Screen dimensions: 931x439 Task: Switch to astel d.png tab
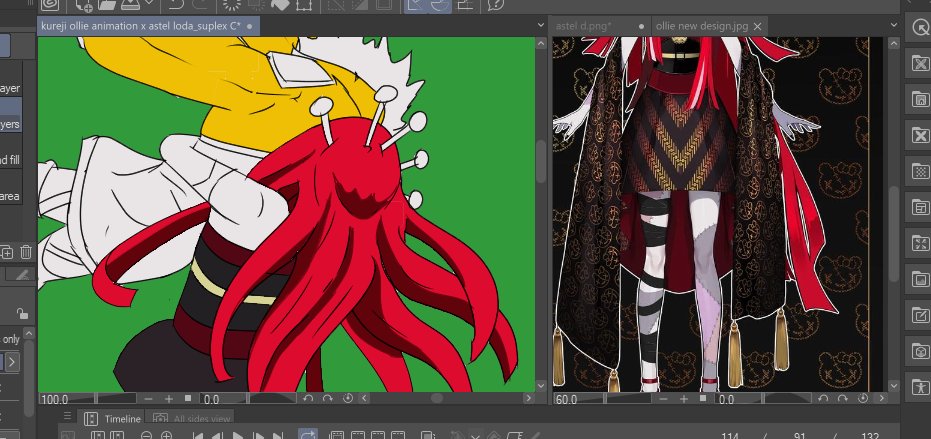(583, 26)
